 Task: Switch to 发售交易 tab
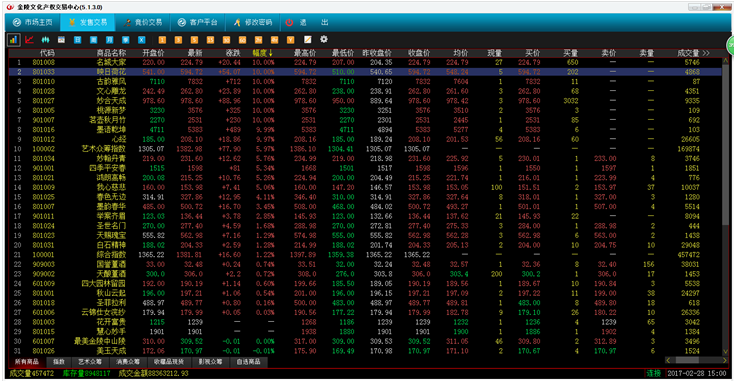coord(88,22)
